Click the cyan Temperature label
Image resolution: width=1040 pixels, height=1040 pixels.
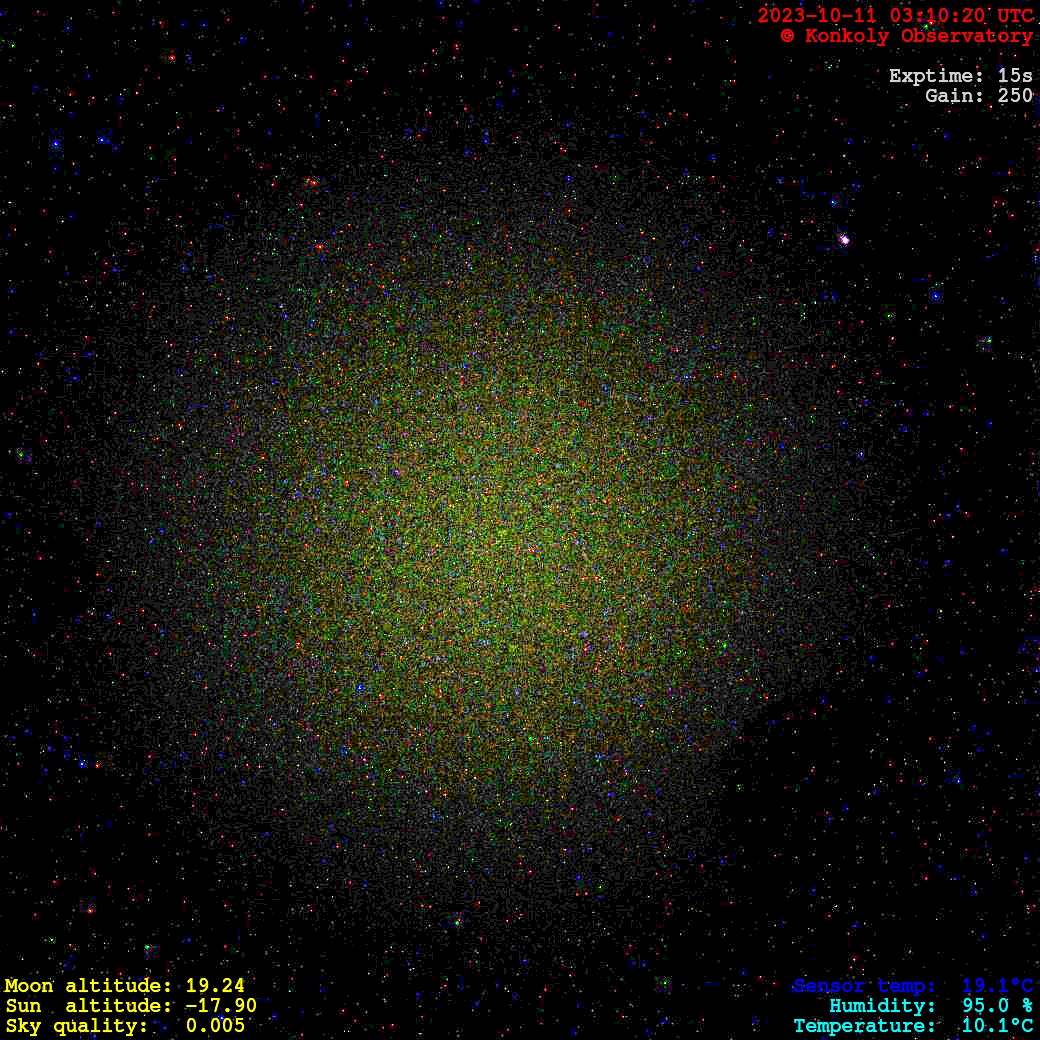864,1026
